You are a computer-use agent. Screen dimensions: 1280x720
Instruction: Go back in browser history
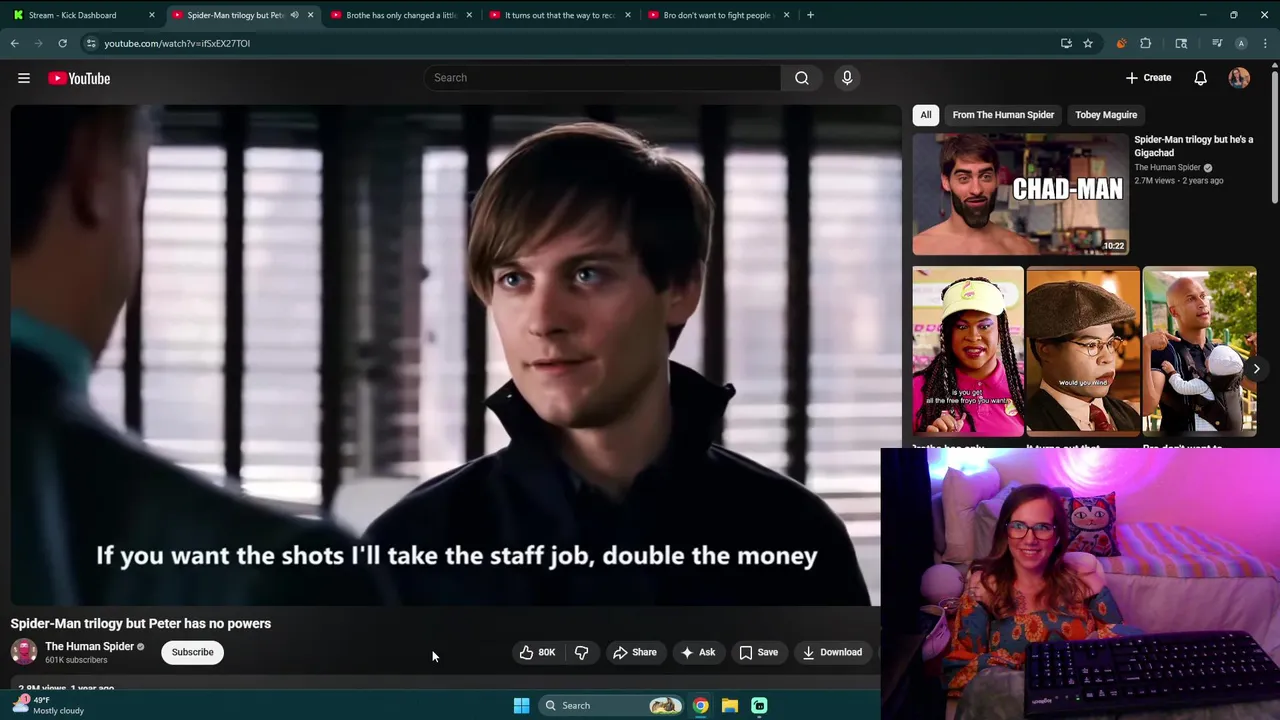[15, 43]
